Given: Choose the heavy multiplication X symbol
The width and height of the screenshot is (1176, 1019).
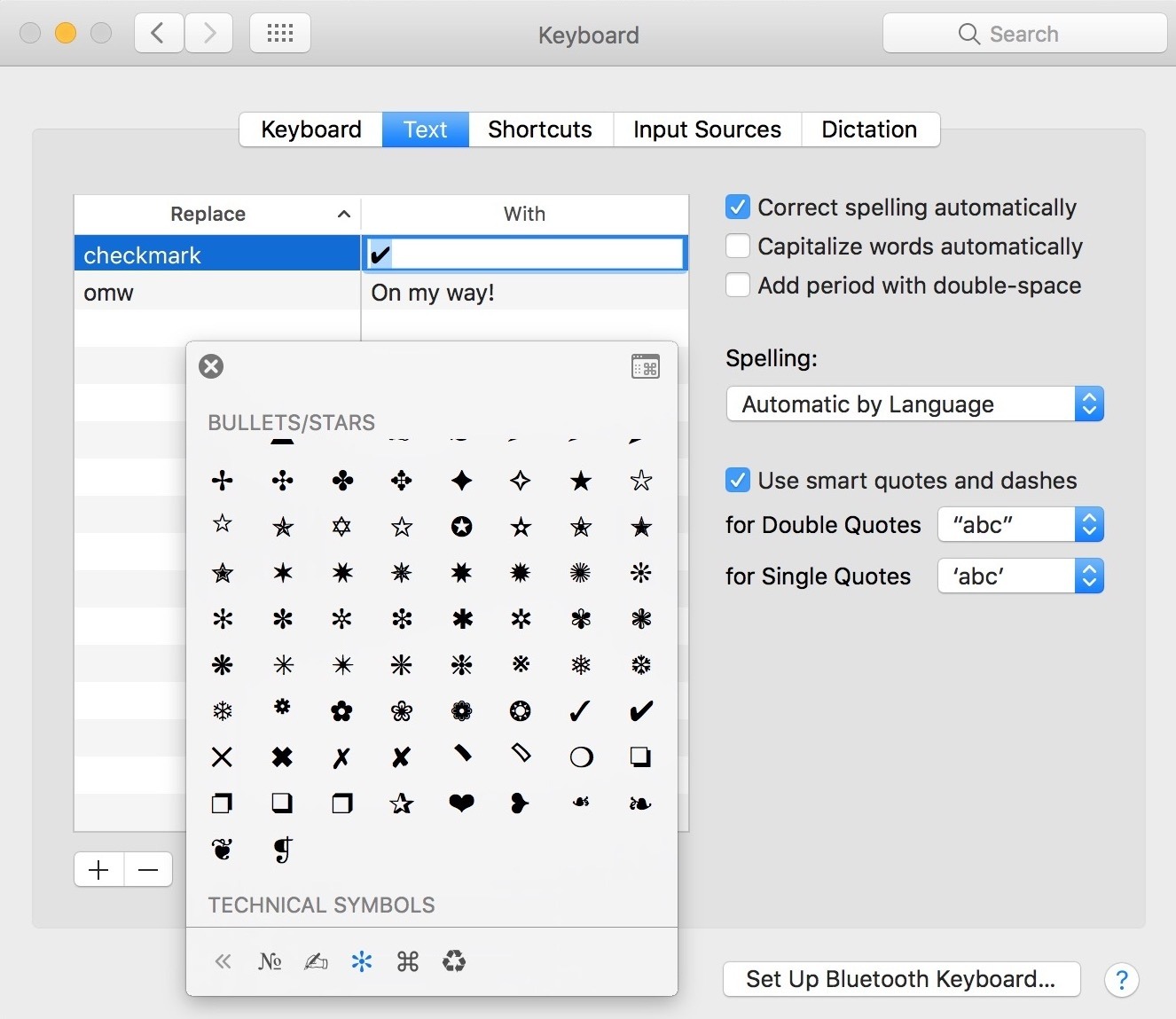Looking at the screenshot, I should (x=282, y=756).
